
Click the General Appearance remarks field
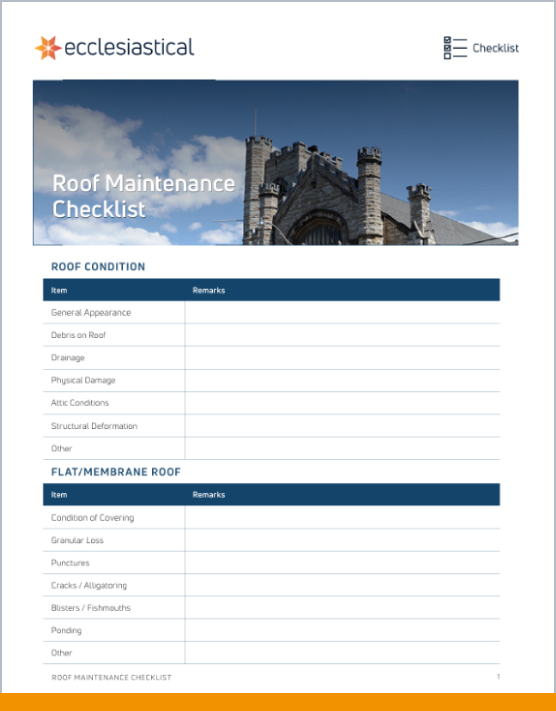[342, 312]
